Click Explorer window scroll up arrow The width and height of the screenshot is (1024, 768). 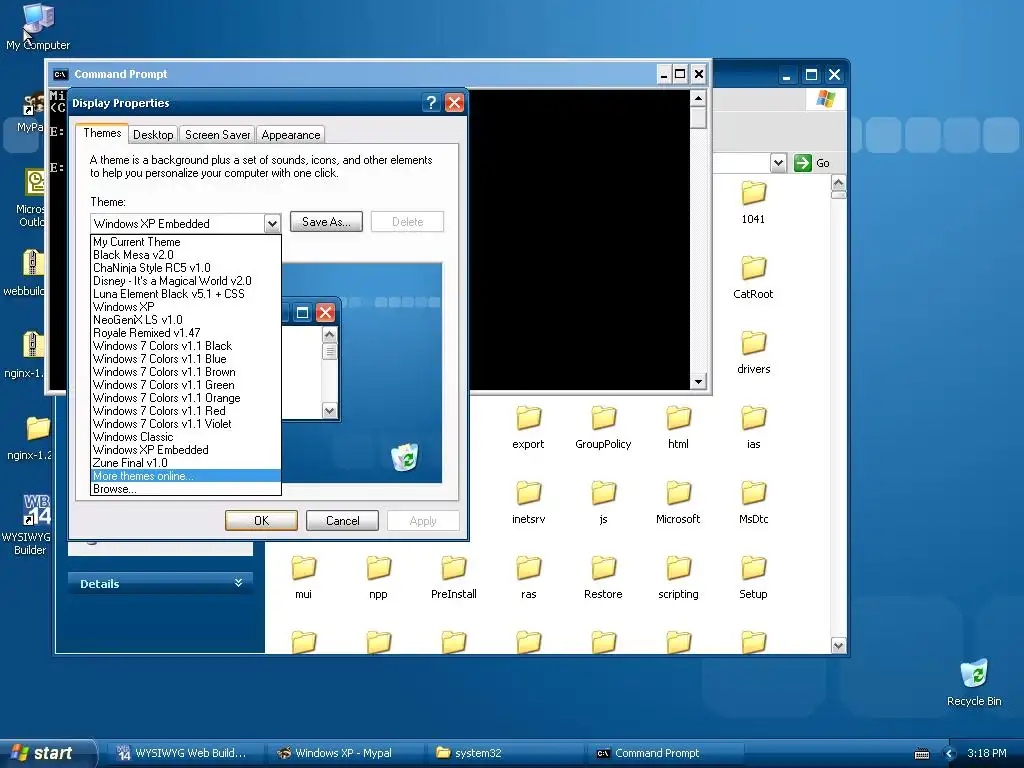coord(839,182)
